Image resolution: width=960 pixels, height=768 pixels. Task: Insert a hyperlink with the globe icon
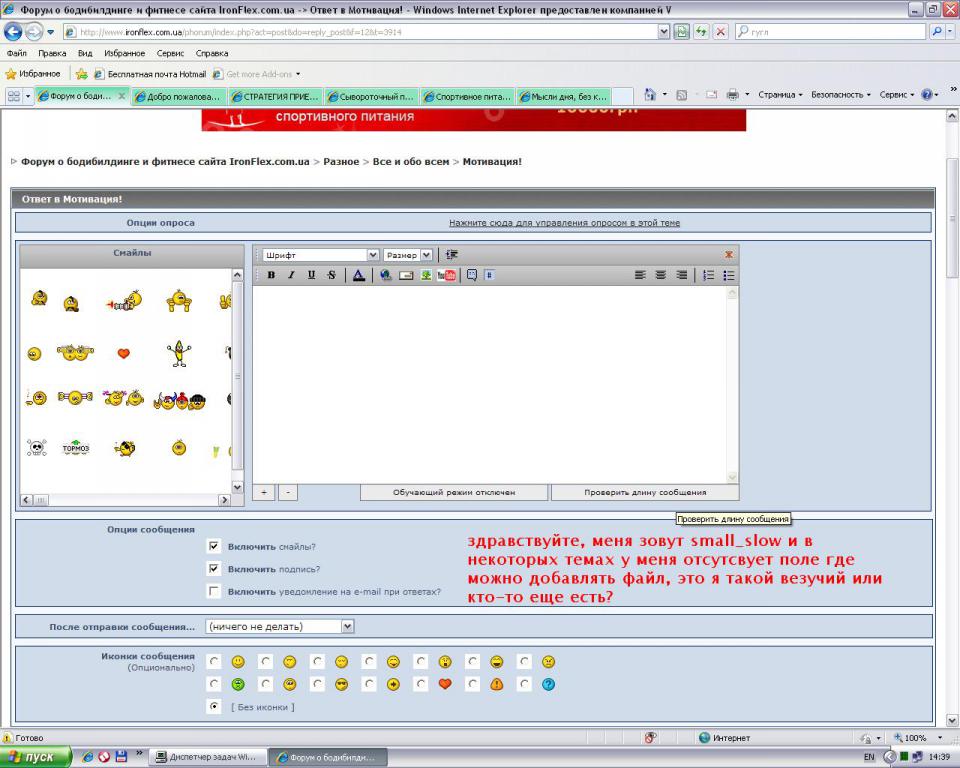[386, 275]
